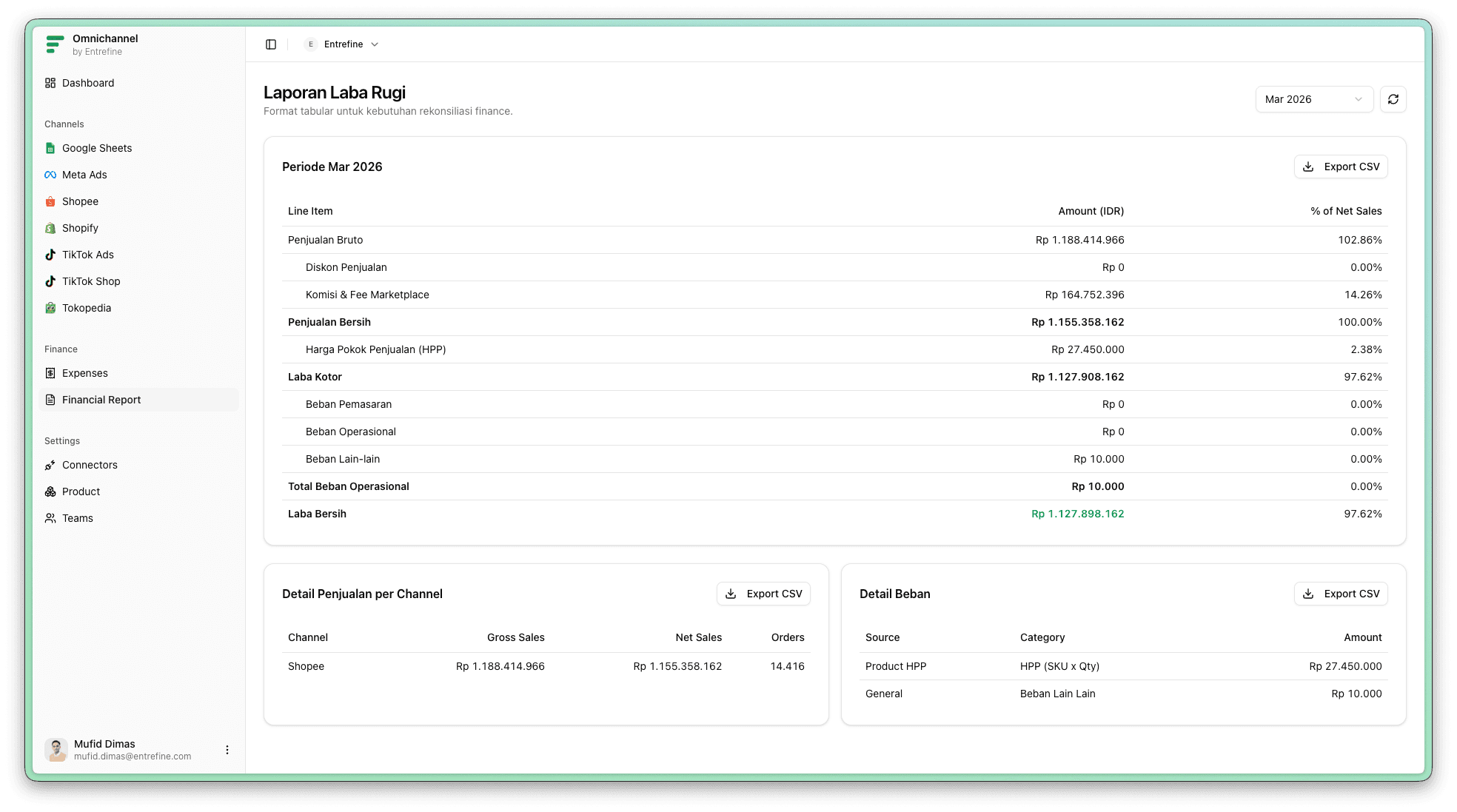Click the Meta Ads infinity icon
1457x812 pixels.
coord(50,175)
